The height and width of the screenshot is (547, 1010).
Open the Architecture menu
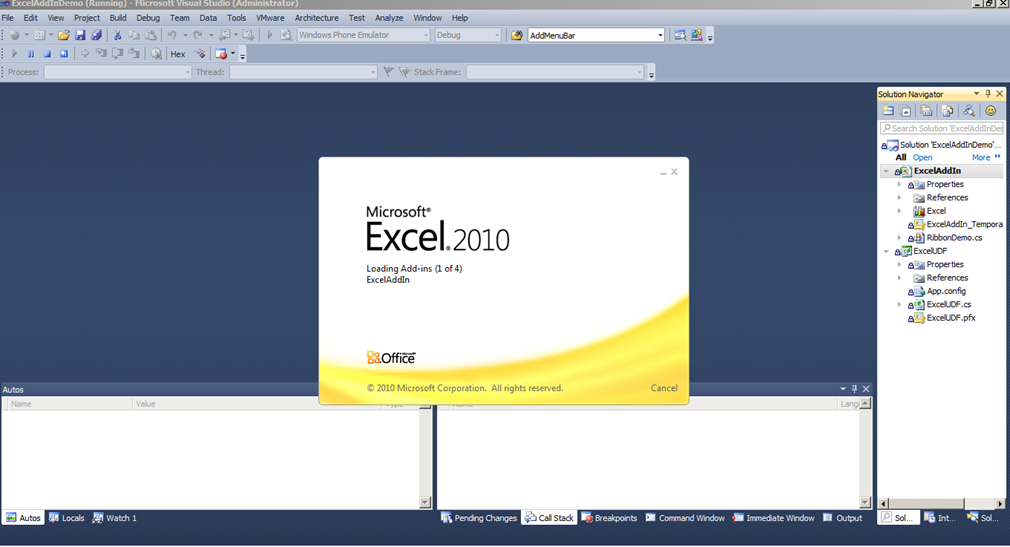[316, 18]
